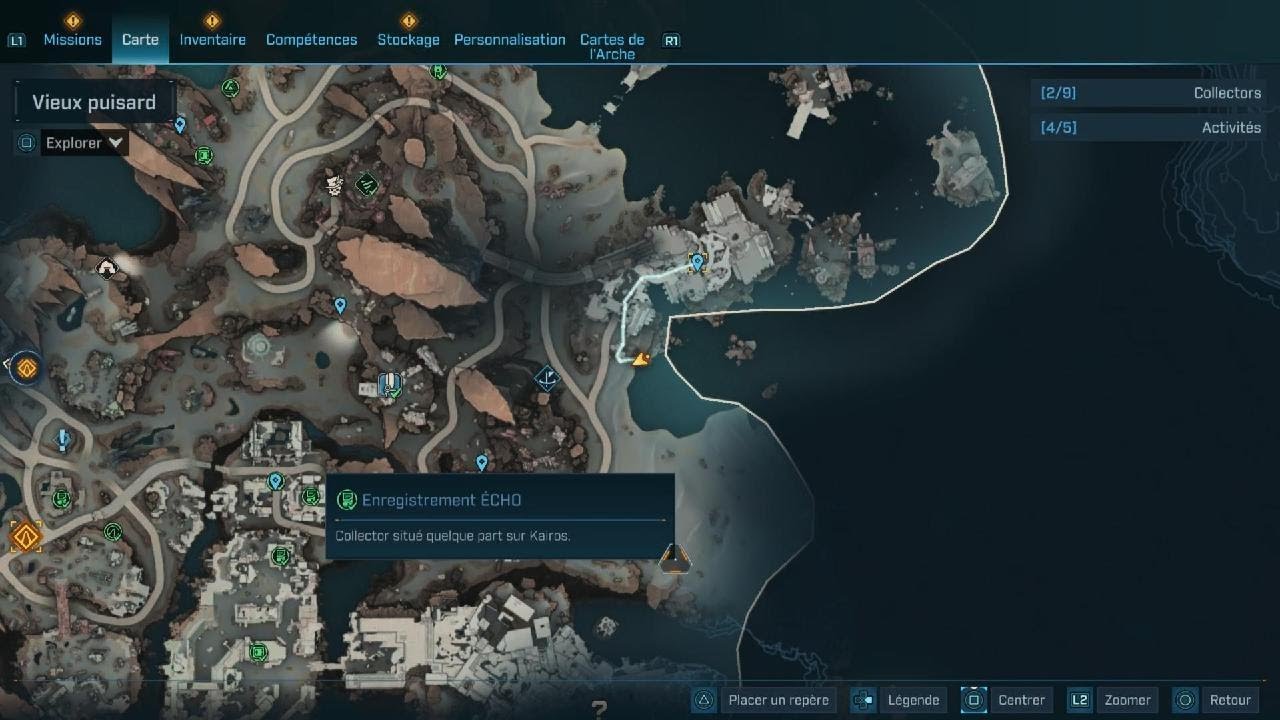Click the L1 previous-tab icon
Image resolution: width=1280 pixels, height=720 pixels.
click(x=16, y=41)
